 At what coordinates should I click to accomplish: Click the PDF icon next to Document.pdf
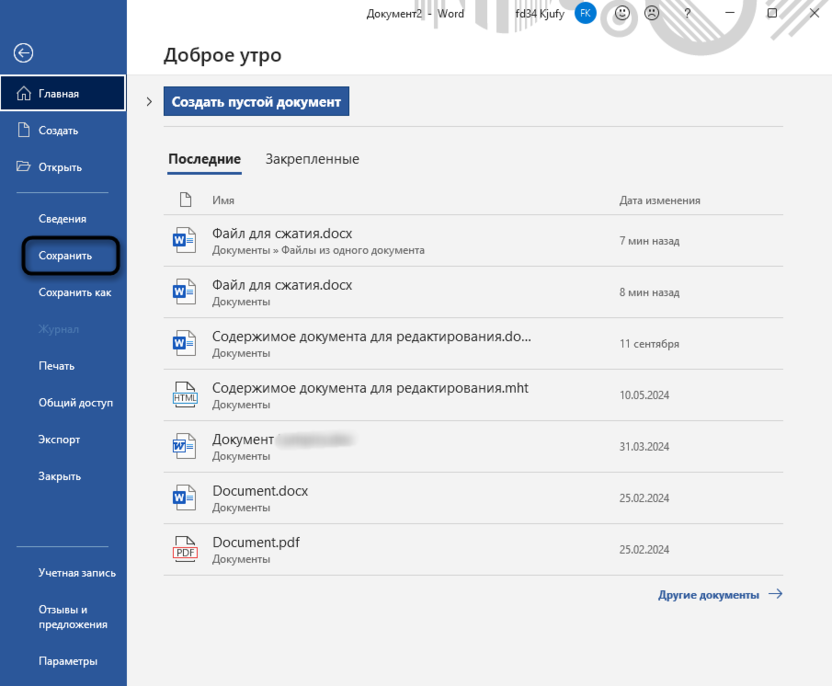(184, 549)
